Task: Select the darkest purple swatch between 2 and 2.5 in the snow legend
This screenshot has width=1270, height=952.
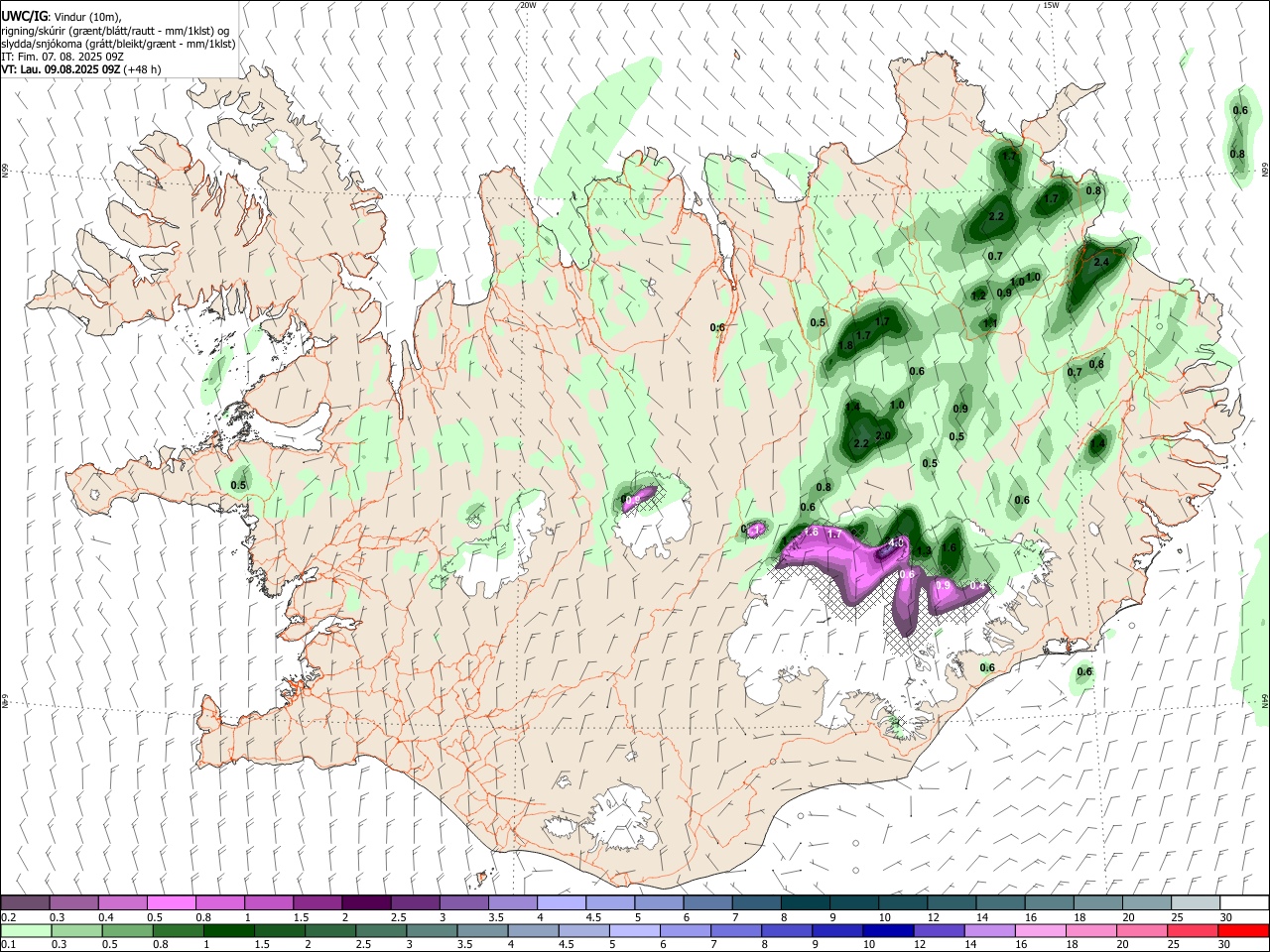Action: point(366,902)
